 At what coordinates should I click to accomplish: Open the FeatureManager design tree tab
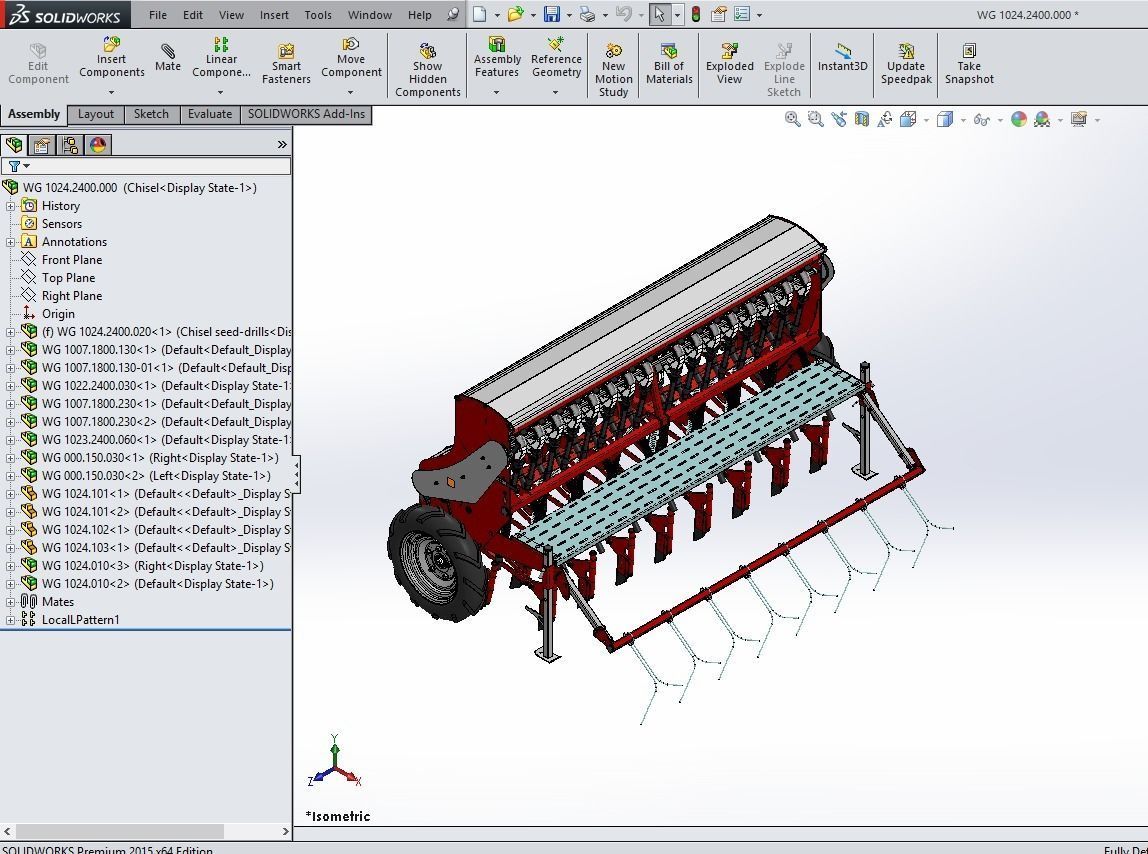[x=14, y=144]
